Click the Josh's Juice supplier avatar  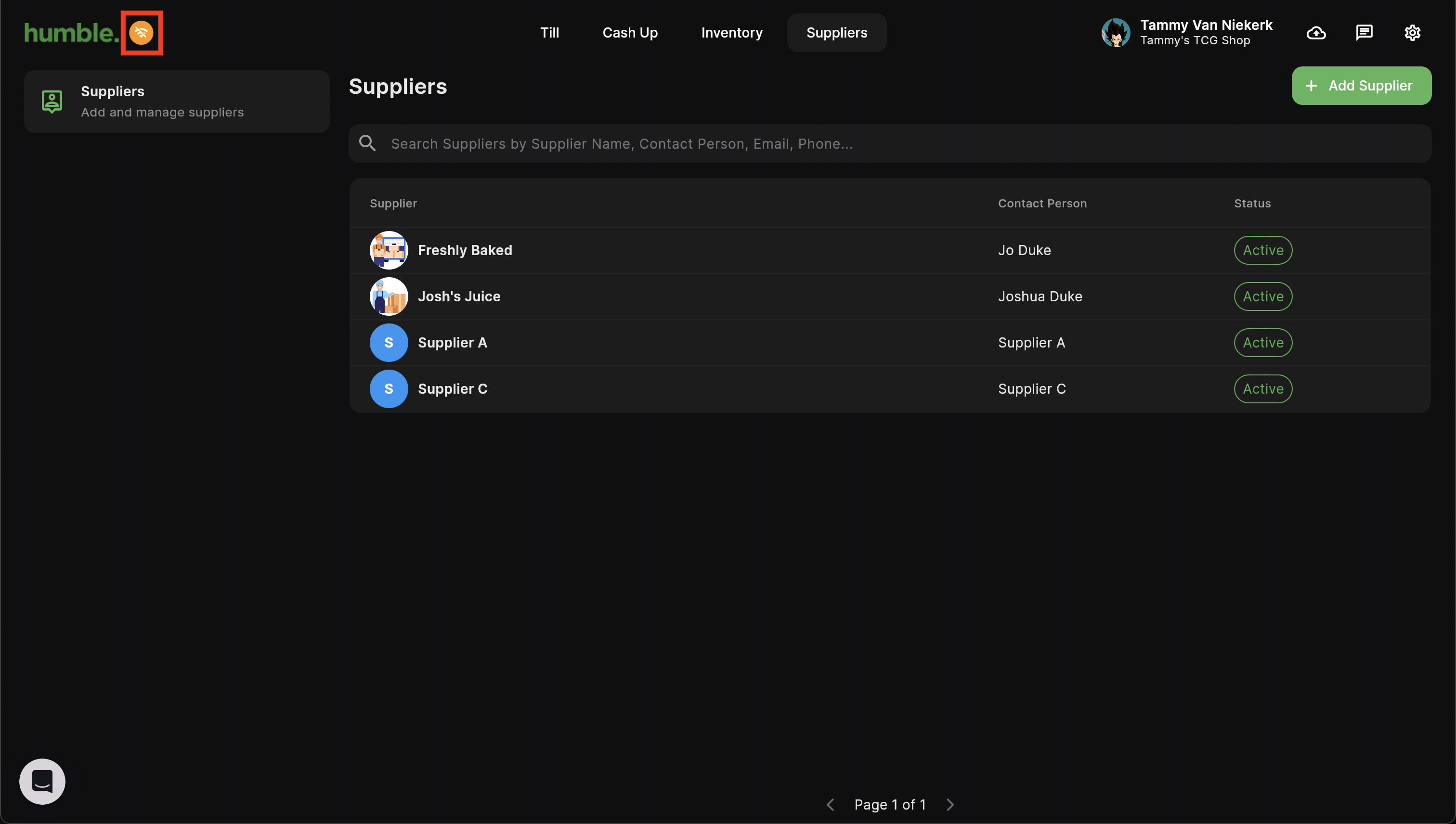pos(389,296)
